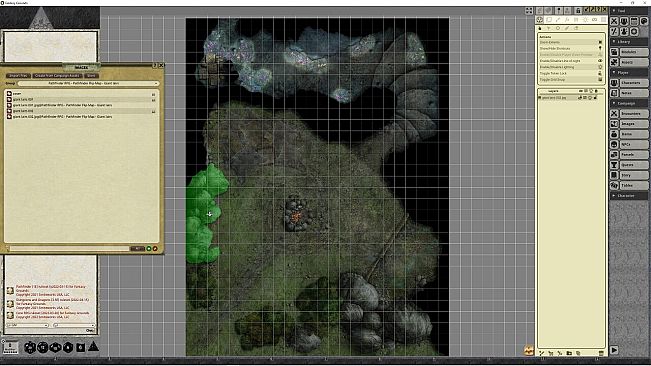Toggle Share Extents action
This screenshot has height=366, width=651.
pyautogui.click(x=570, y=42)
